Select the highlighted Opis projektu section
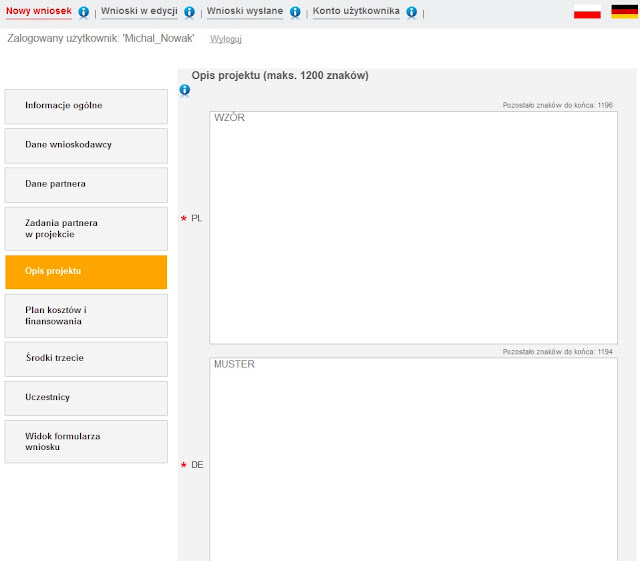 pos(86,272)
